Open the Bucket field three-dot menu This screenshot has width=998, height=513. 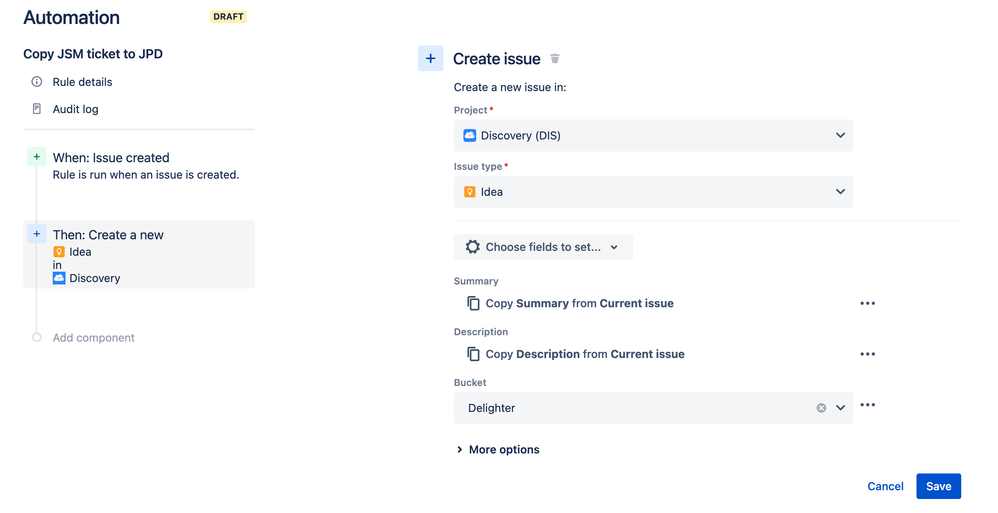pyautogui.click(x=867, y=405)
